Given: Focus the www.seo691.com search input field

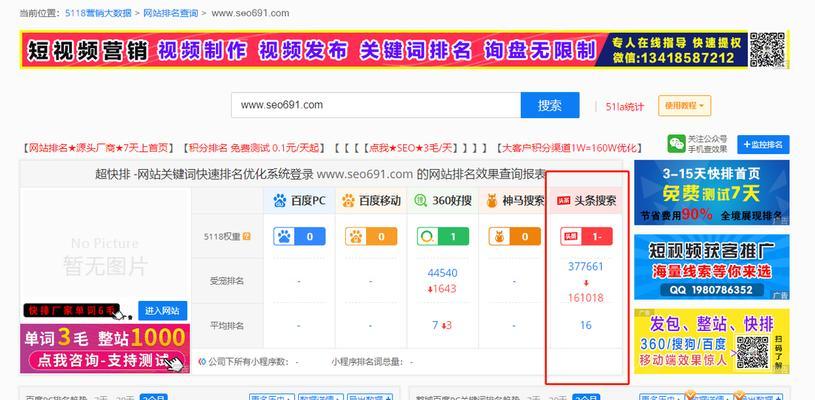Looking at the screenshot, I should [x=376, y=105].
